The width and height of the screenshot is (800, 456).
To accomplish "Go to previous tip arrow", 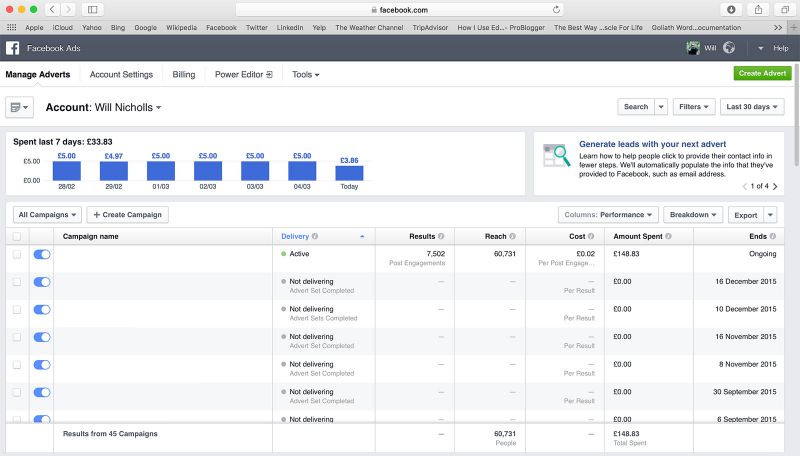I will [x=744, y=186].
